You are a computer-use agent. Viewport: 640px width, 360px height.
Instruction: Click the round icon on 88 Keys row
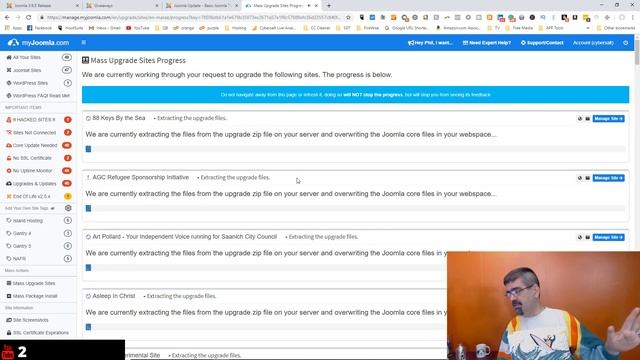(580, 119)
